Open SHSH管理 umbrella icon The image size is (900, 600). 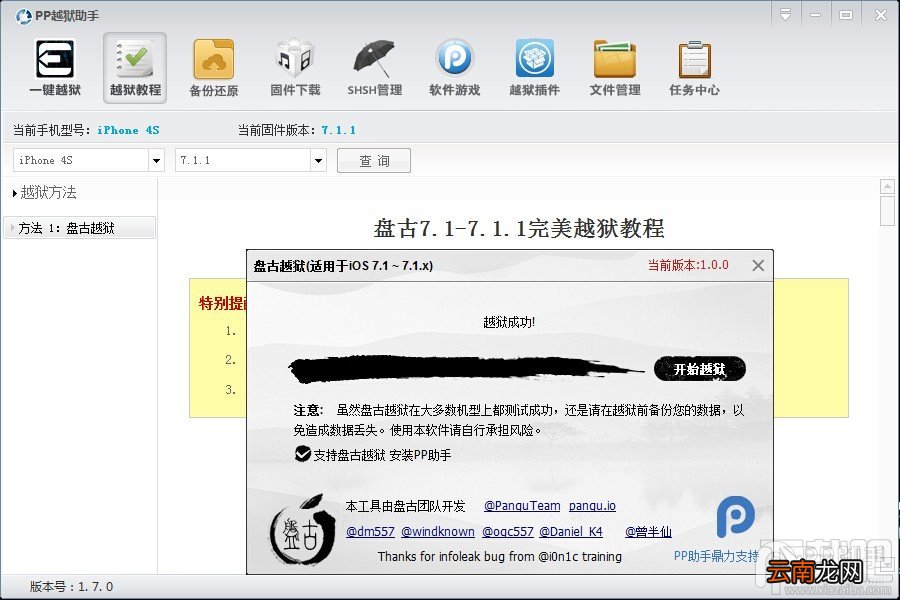(x=374, y=67)
